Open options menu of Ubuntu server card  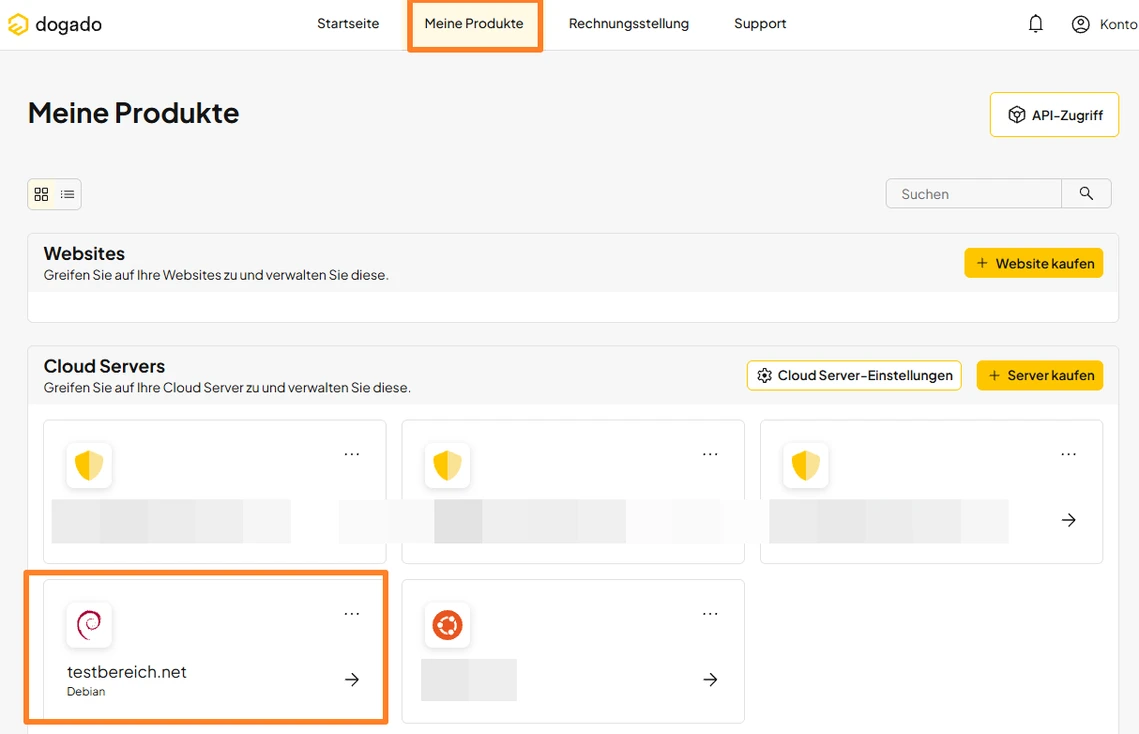(710, 614)
